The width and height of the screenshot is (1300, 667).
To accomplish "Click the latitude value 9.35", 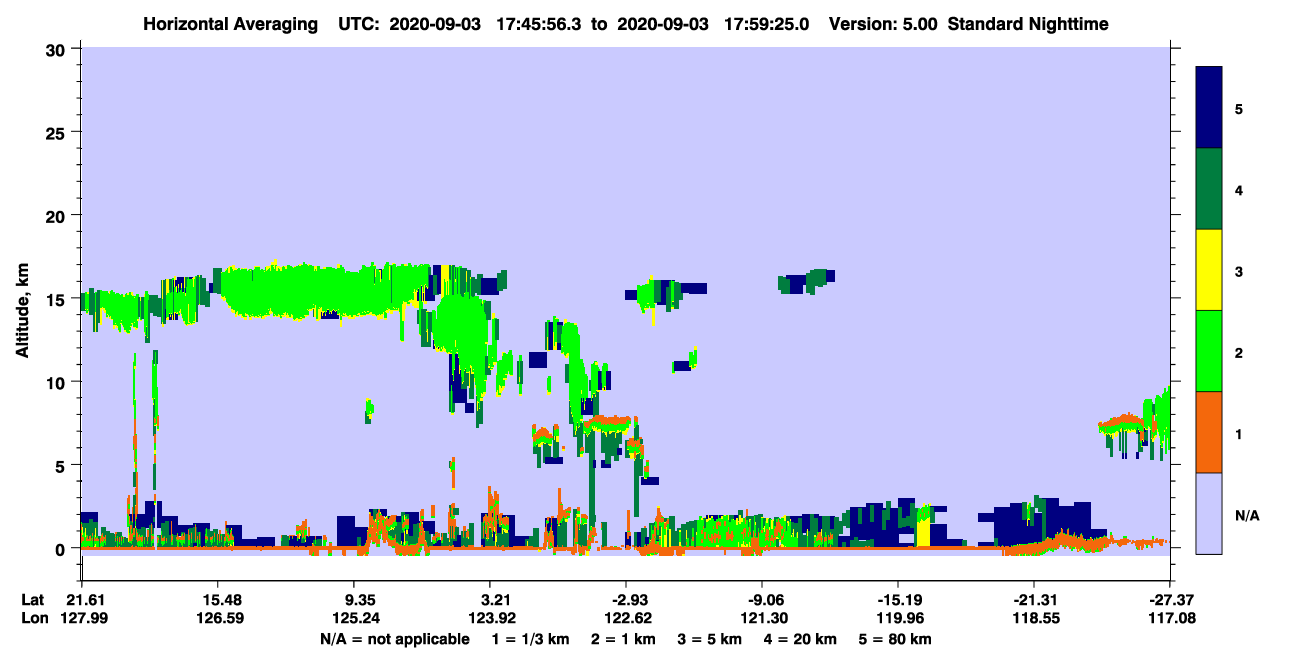I will 353,600.
